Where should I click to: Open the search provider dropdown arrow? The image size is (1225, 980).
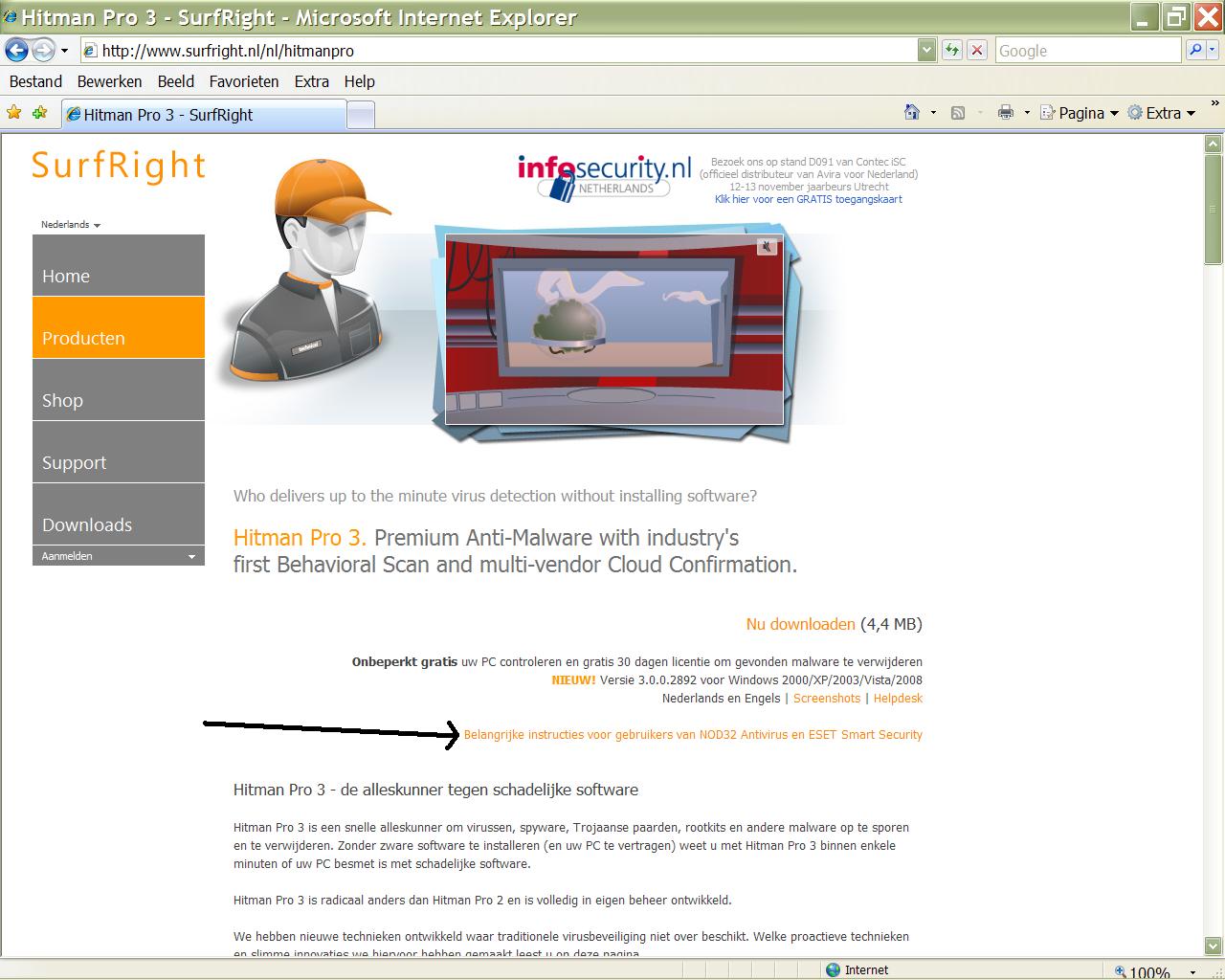(x=1214, y=51)
